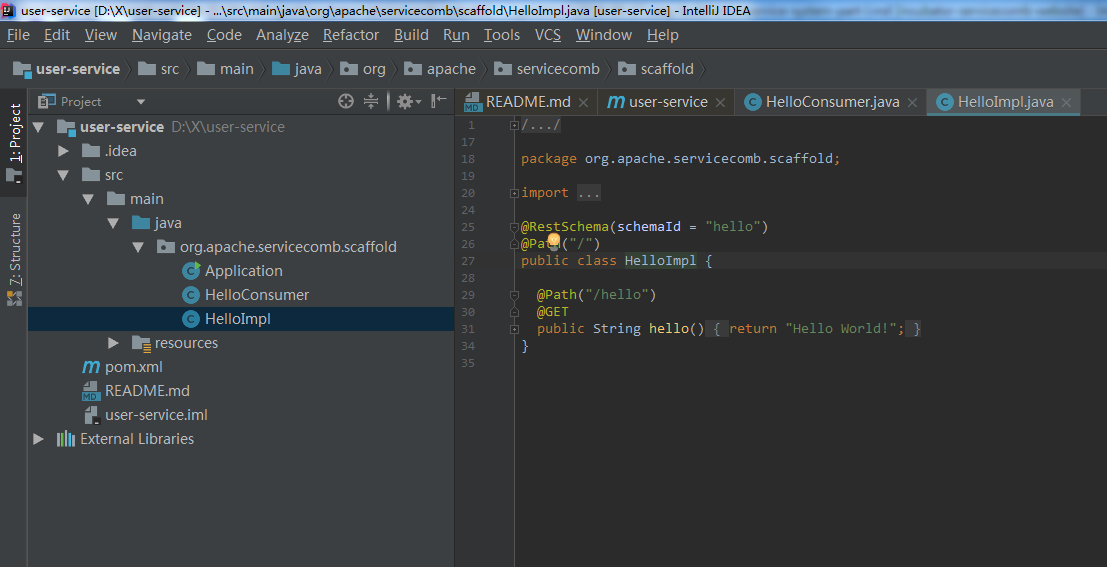Image resolution: width=1107 pixels, height=567 pixels.
Task: Expand the .idea folder
Action: pyautogui.click(x=64, y=151)
